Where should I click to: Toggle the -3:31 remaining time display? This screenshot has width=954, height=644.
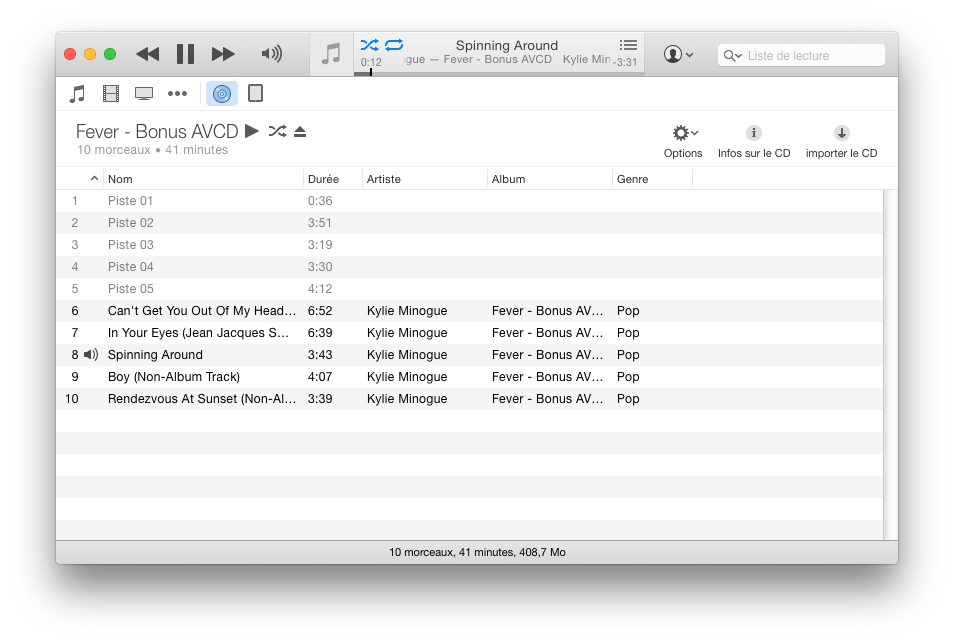(x=625, y=62)
